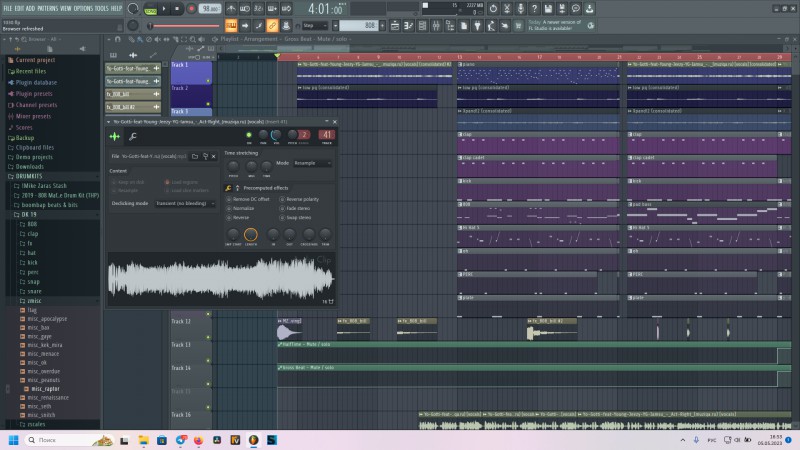Open the Mixer view icon
The height and width of the screenshot is (450, 800).
pos(436,26)
